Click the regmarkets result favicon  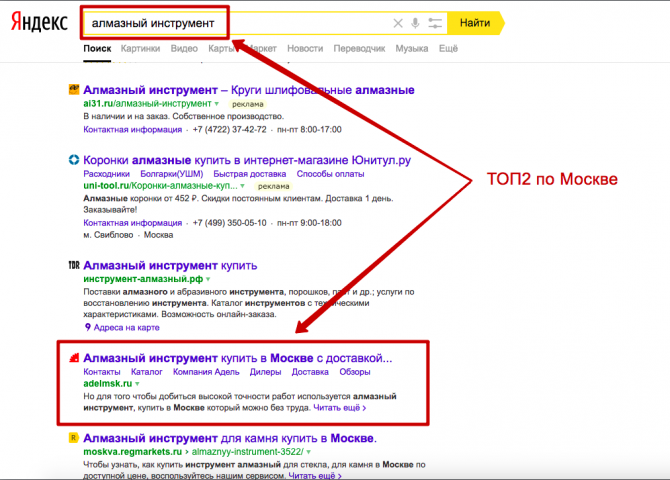pyautogui.click(x=74, y=438)
